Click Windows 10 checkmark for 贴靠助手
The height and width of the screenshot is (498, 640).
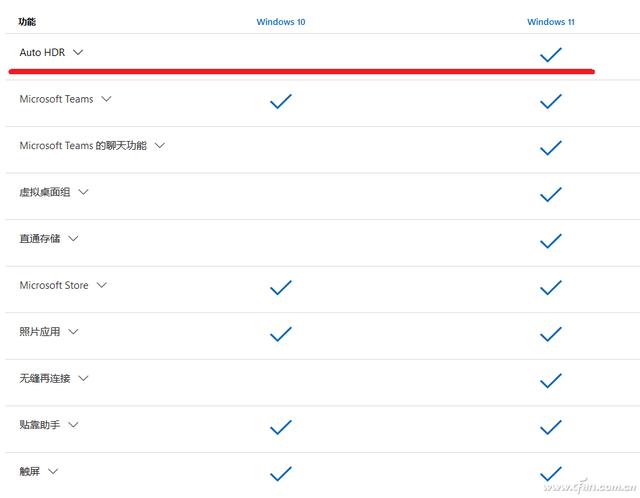tap(281, 427)
